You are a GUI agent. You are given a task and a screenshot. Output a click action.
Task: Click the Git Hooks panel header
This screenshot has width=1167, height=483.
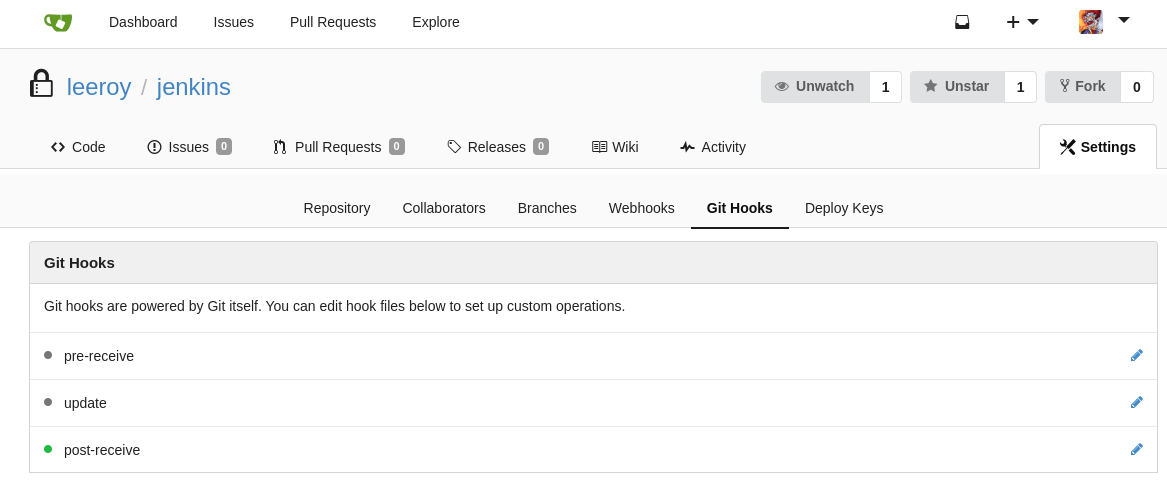point(593,263)
